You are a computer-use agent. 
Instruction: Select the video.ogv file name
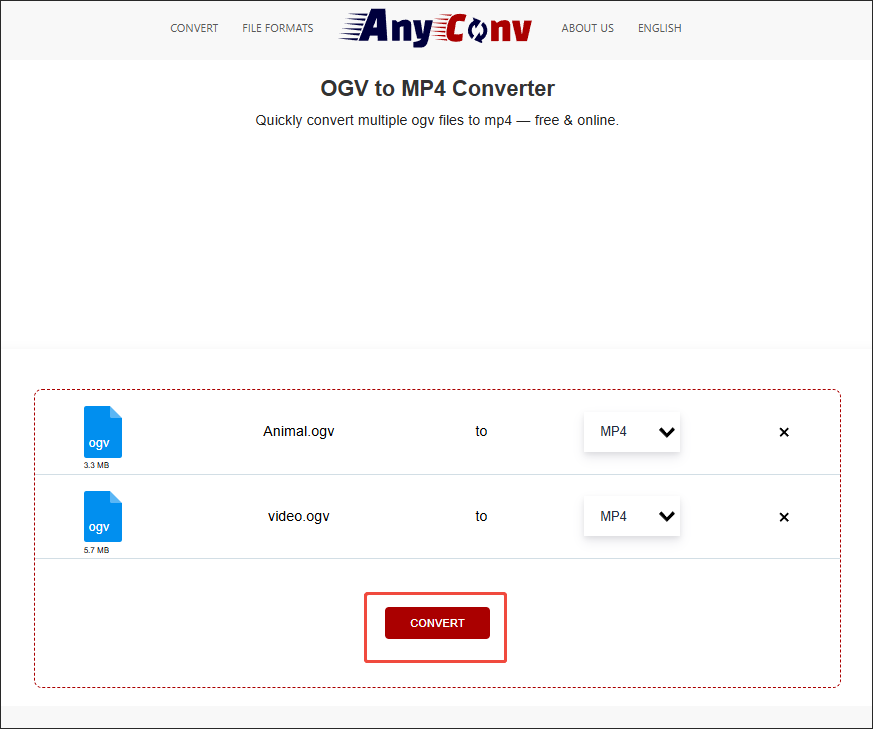coord(298,516)
